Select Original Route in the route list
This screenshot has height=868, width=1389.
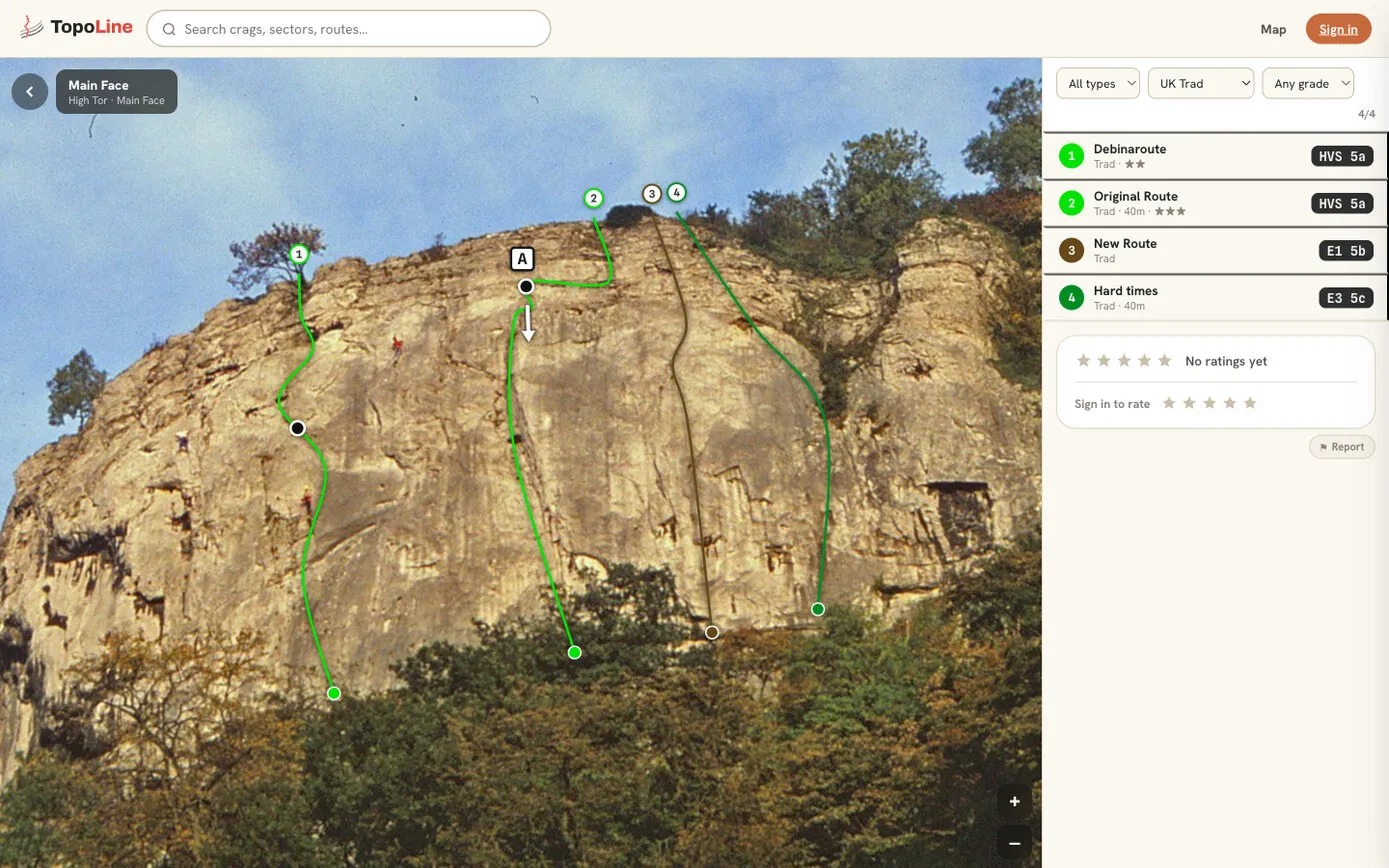(1215, 203)
